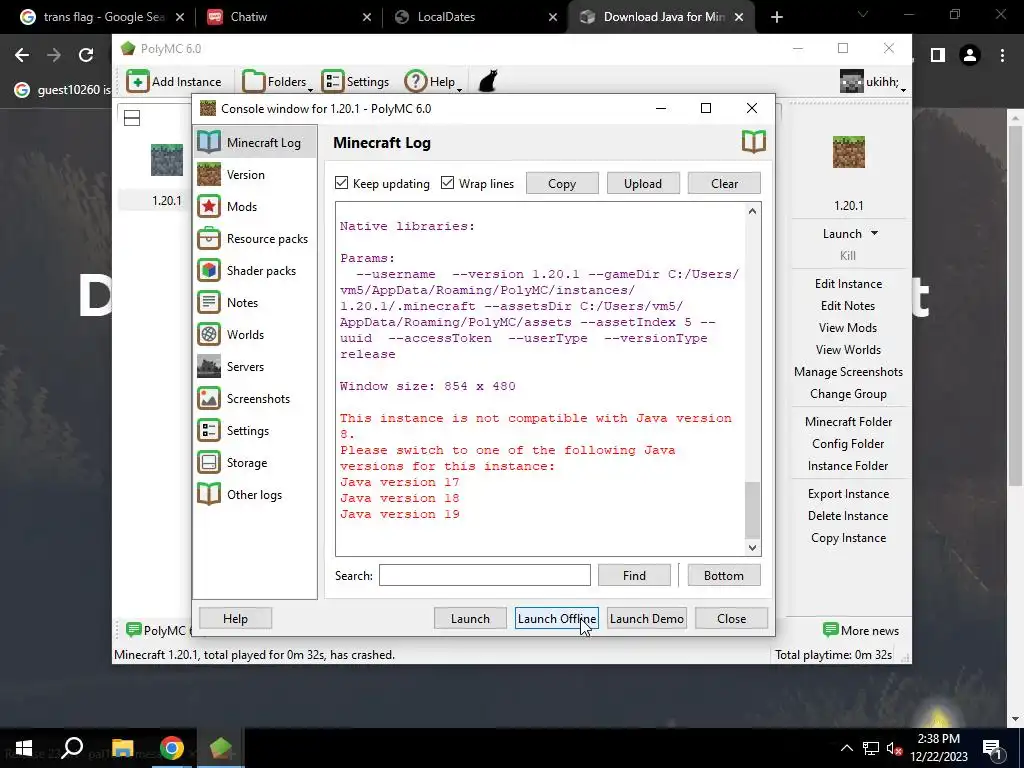This screenshot has height=768, width=1024.
Task: Click View Mods in right panel
Action: tap(848, 328)
